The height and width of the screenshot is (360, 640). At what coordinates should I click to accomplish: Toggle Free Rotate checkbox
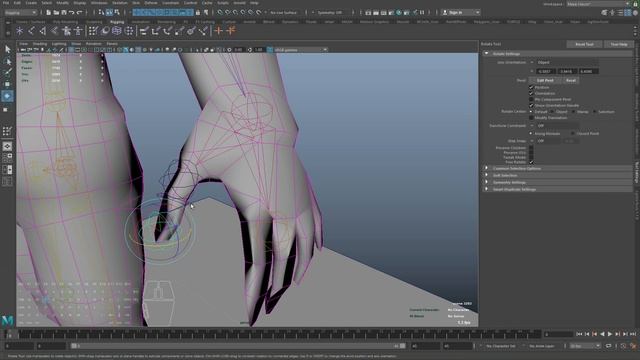coord(531,162)
